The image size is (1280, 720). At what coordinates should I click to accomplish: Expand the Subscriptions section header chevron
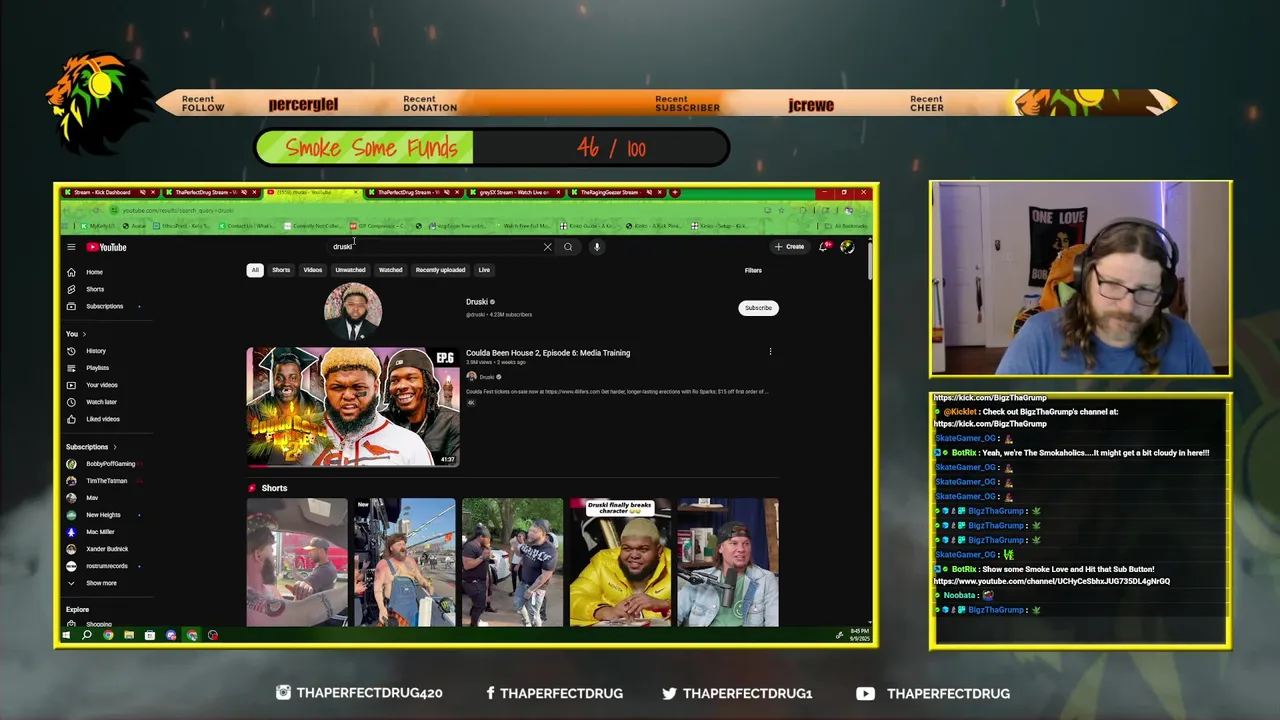coord(115,447)
